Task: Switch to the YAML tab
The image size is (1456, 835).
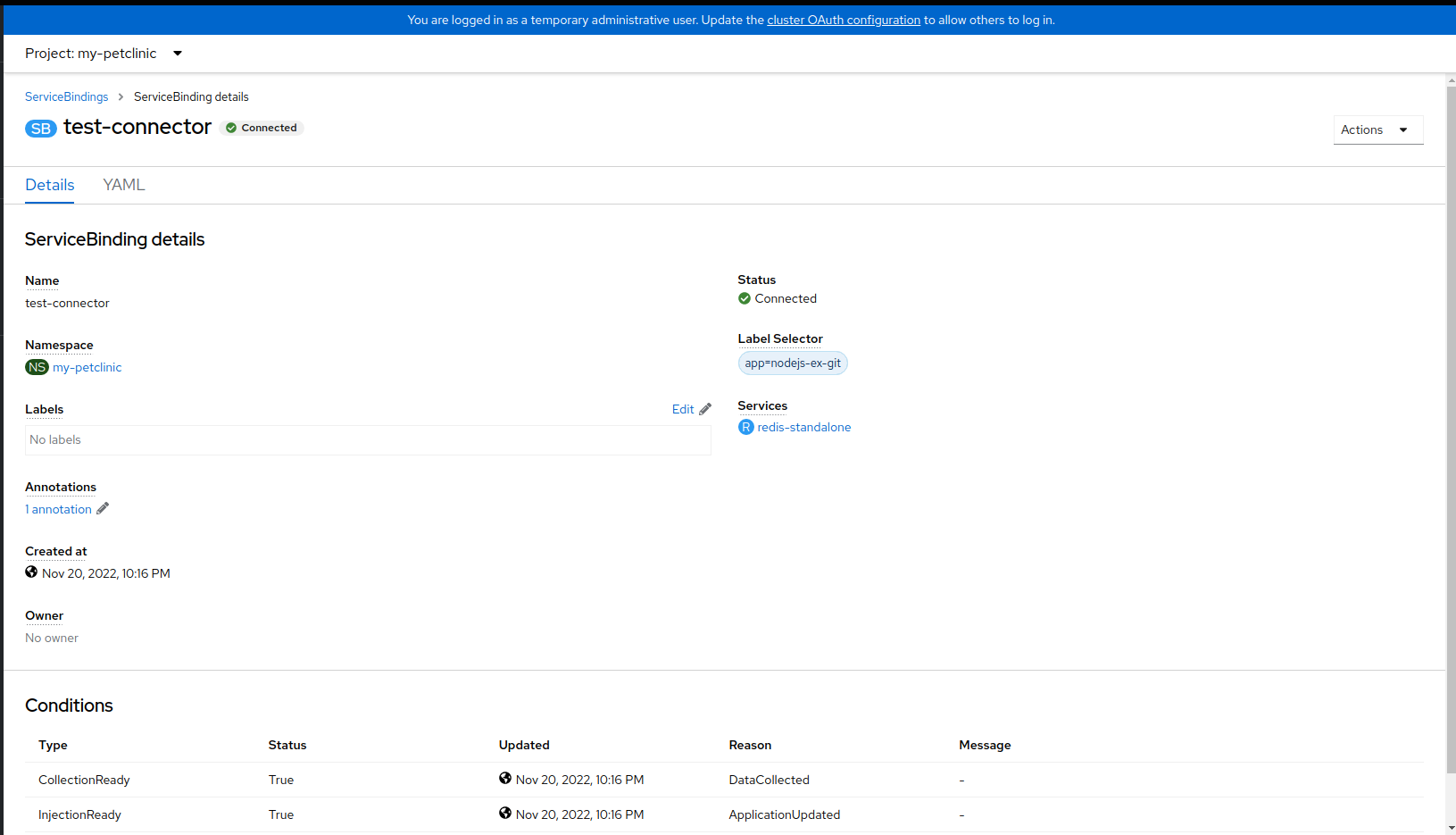Action: point(124,185)
